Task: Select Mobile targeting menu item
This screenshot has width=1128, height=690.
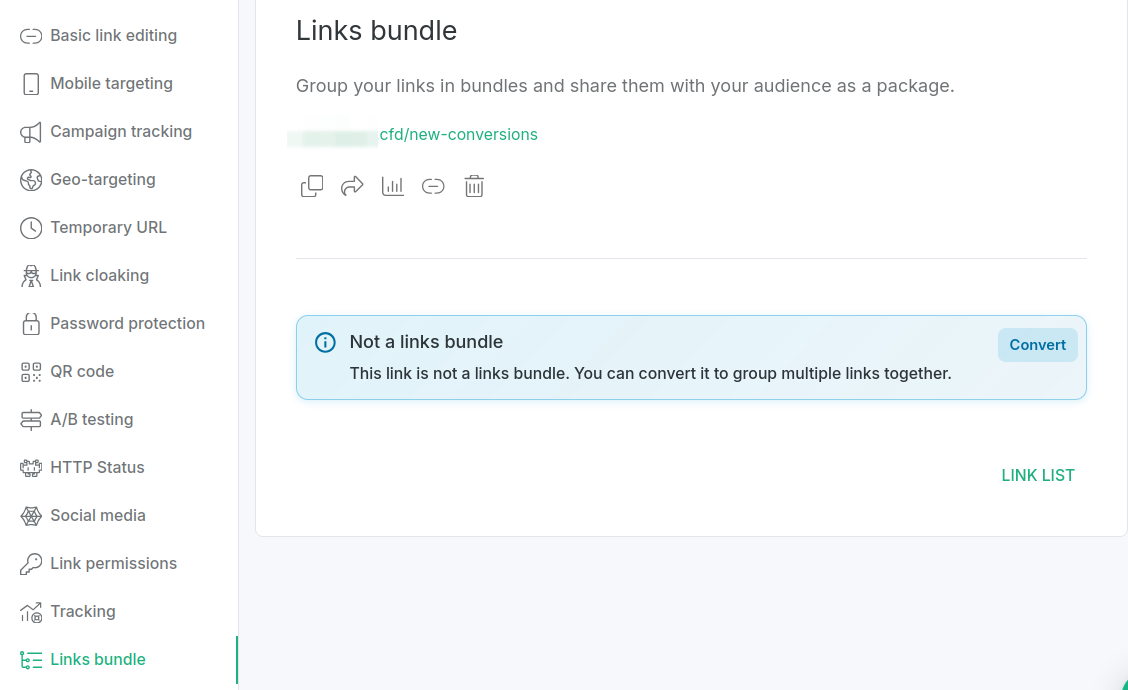Action: point(111,84)
